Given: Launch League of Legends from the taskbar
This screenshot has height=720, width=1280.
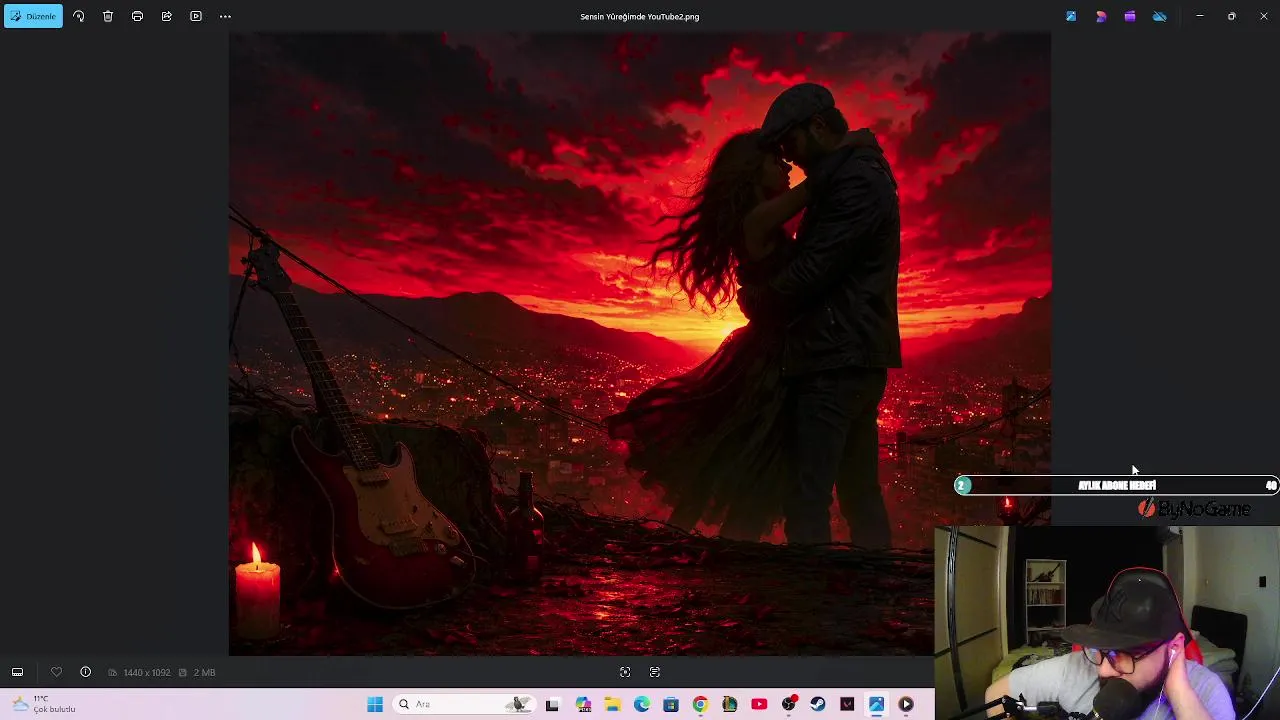Looking at the screenshot, I should [730, 704].
